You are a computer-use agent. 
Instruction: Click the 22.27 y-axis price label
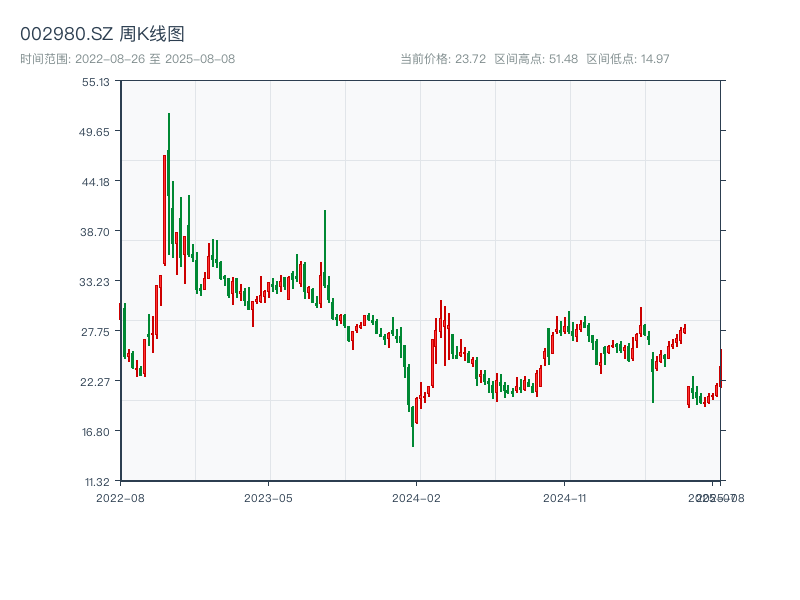pos(96,381)
